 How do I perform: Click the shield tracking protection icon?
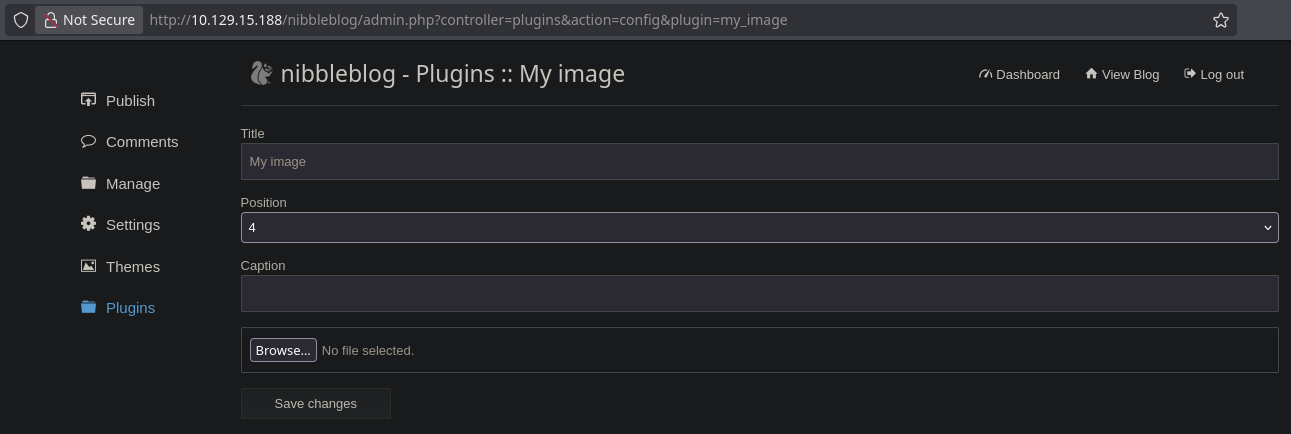point(20,20)
